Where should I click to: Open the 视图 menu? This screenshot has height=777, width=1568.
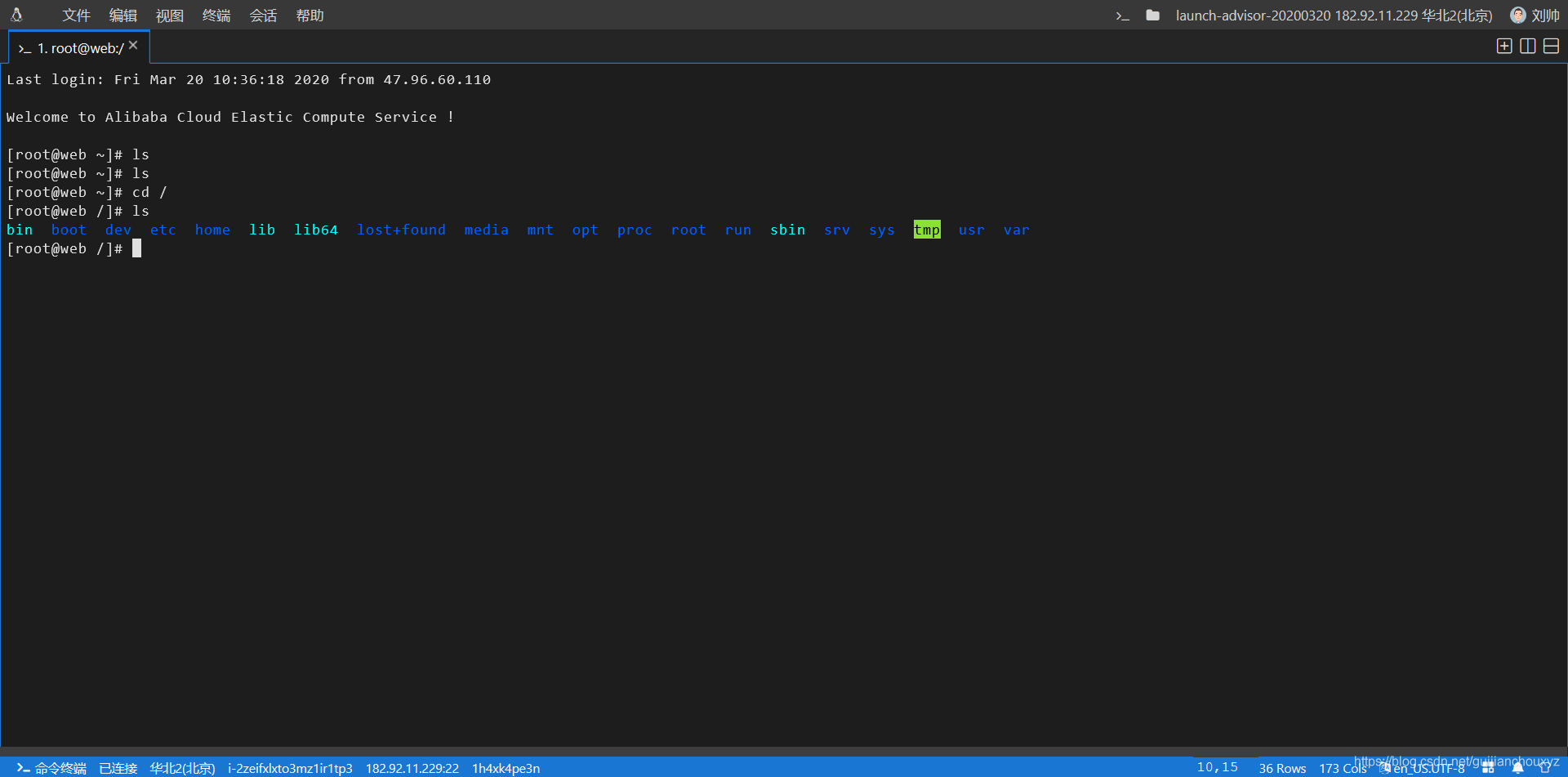coord(170,16)
